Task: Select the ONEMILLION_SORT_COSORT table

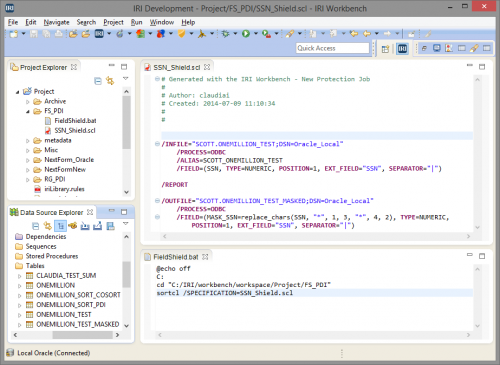Action: (78, 295)
